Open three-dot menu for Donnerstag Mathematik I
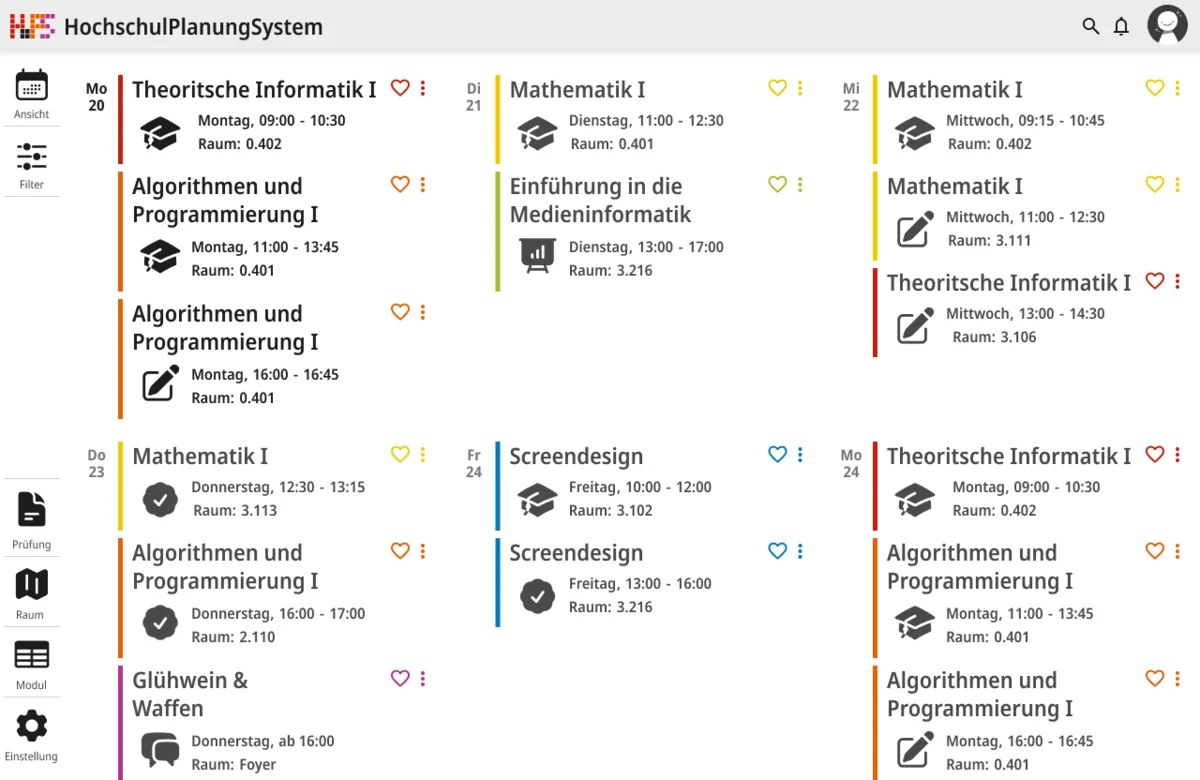The width and height of the screenshot is (1200, 780). [x=423, y=455]
